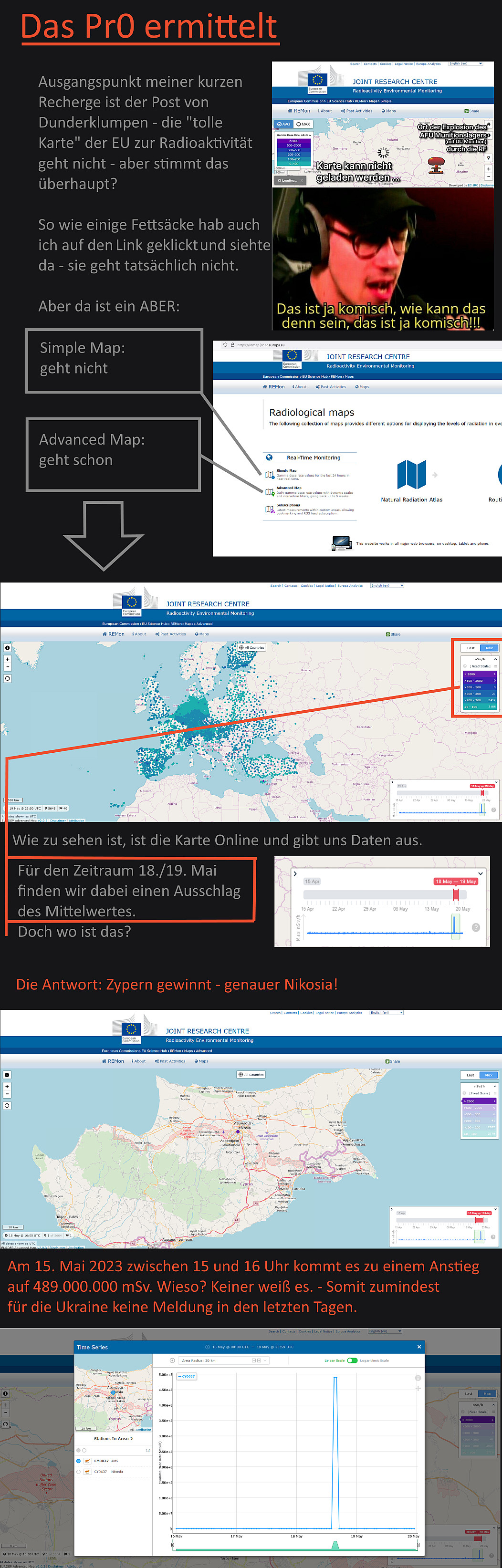Viewport: 502px width, 1568px height.
Task: Click the remap.jrc.ec.europa.eu address bar
Action: [x=262, y=345]
